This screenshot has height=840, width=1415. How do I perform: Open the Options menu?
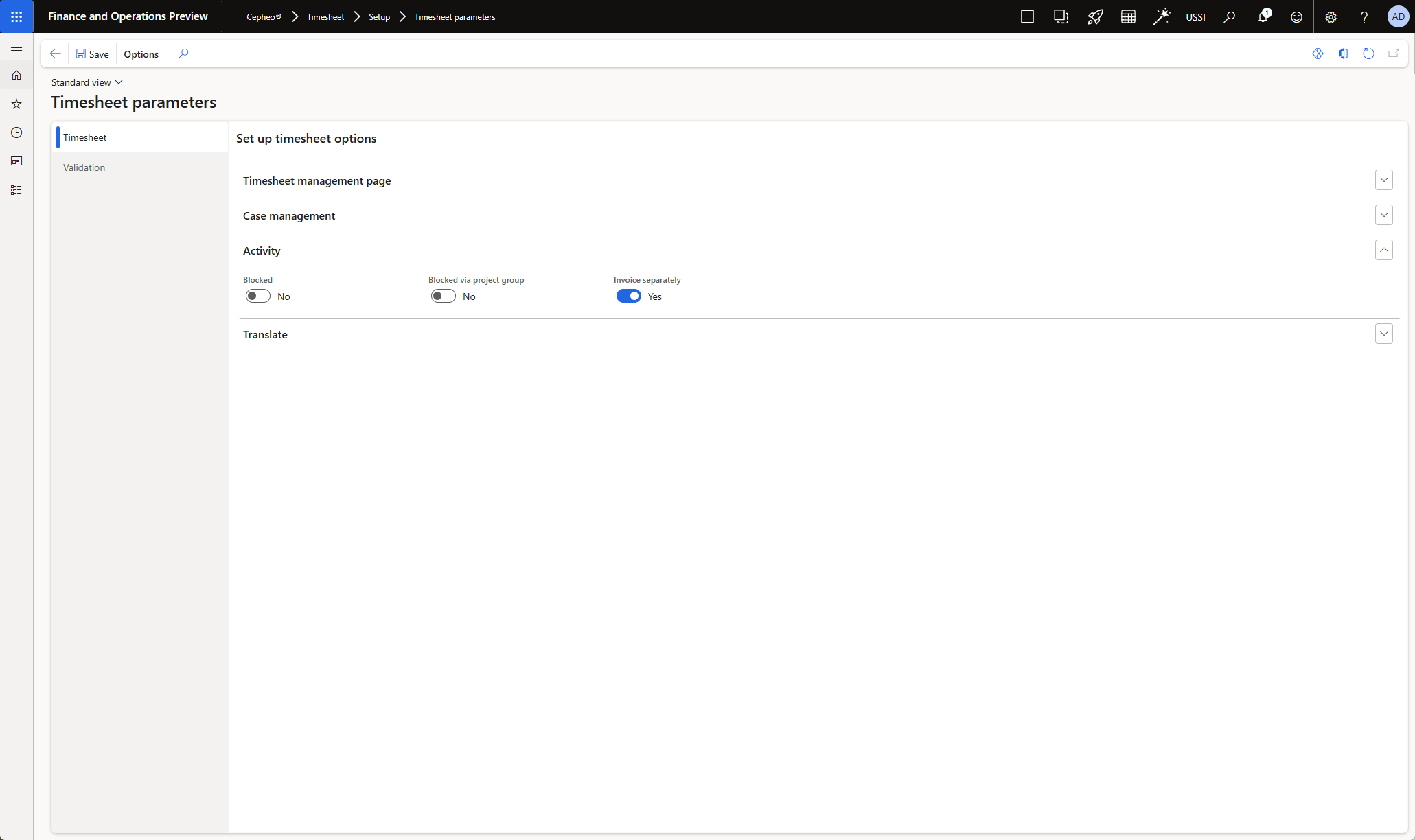click(x=141, y=54)
